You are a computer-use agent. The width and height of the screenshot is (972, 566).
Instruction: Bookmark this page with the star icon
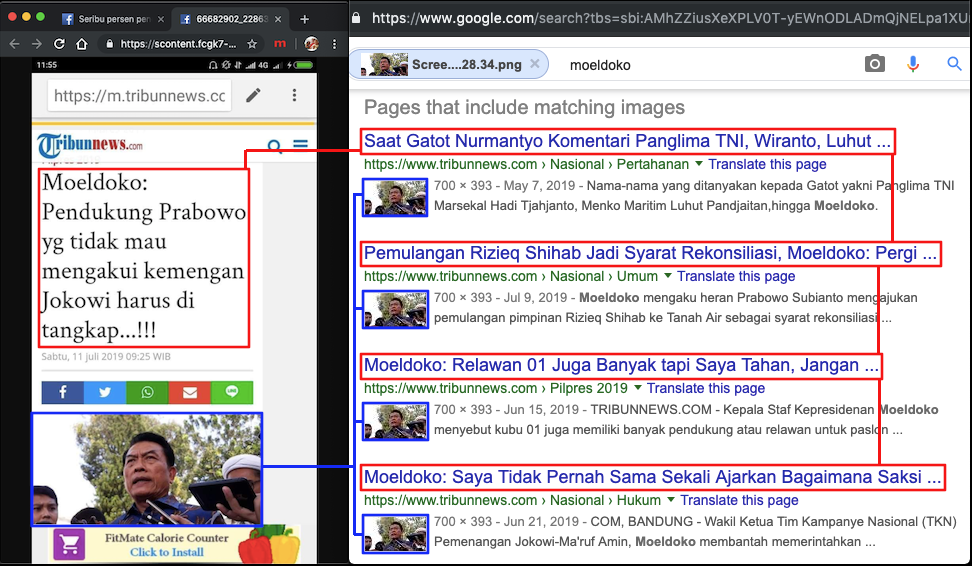coord(252,44)
